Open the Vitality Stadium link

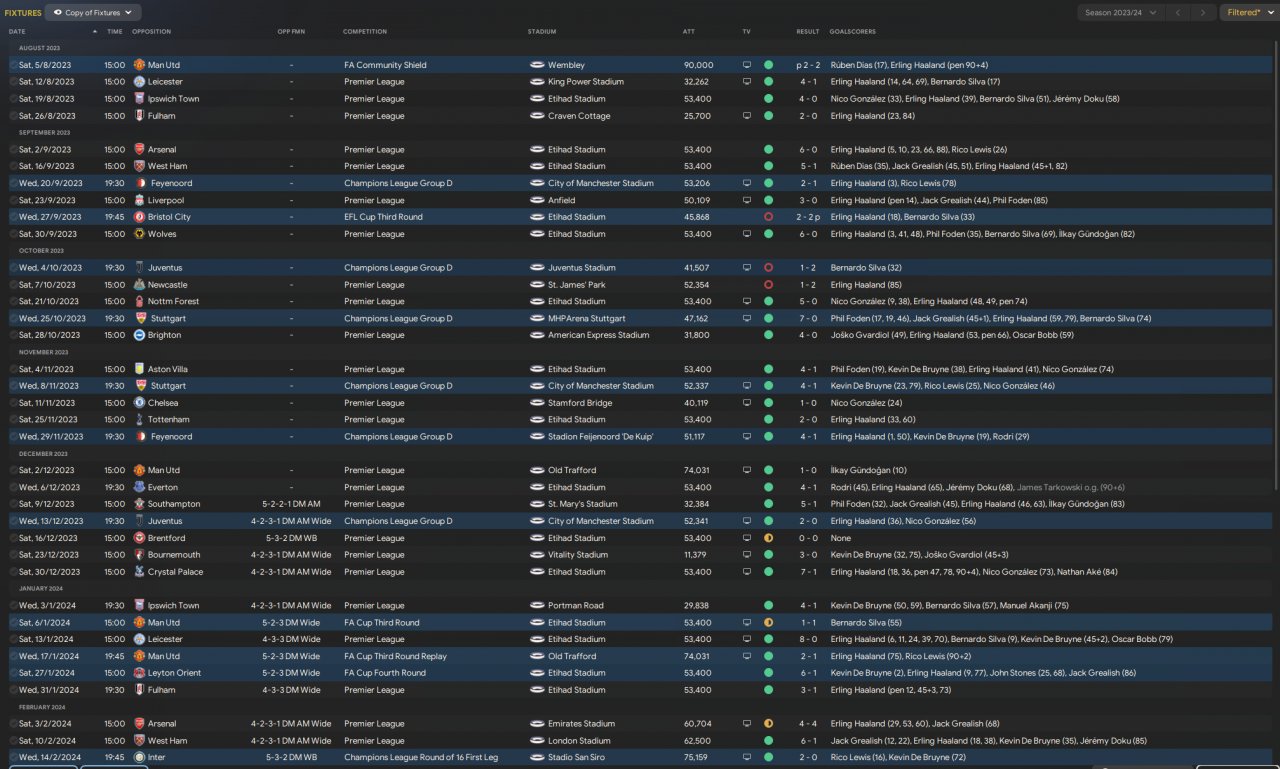click(578, 555)
